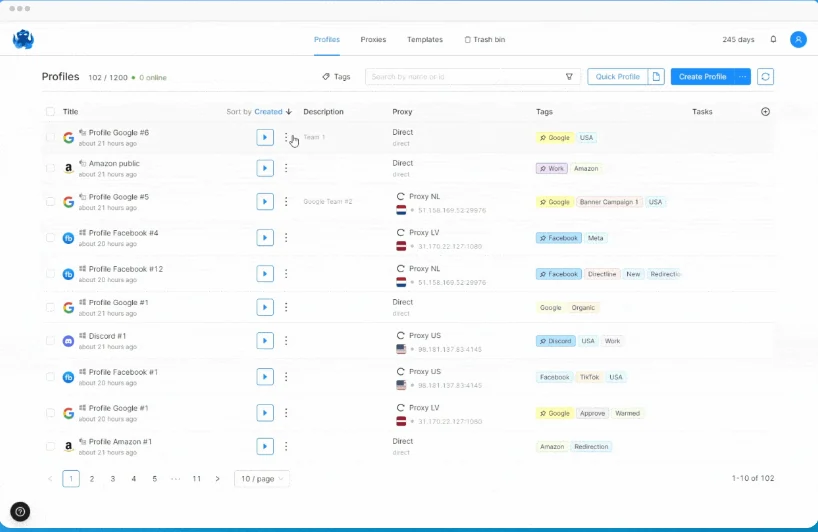Image resolution: width=818 pixels, height=532 pixels.
Task: Open the more menu for Profile Google #5
Action: point(286,201)
